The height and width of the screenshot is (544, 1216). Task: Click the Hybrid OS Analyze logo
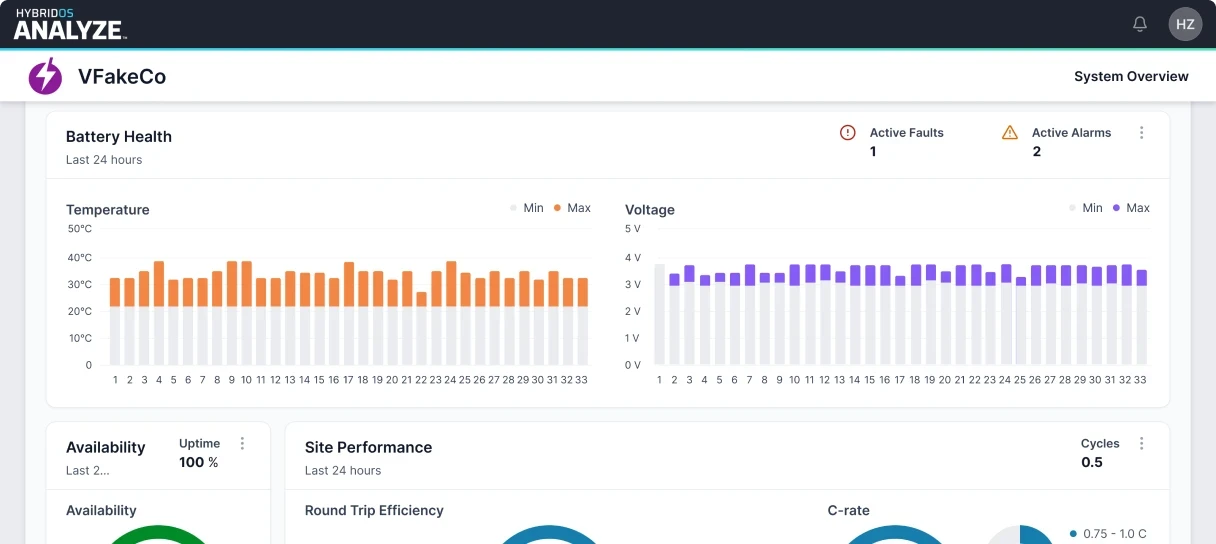(x=69, y=24)
